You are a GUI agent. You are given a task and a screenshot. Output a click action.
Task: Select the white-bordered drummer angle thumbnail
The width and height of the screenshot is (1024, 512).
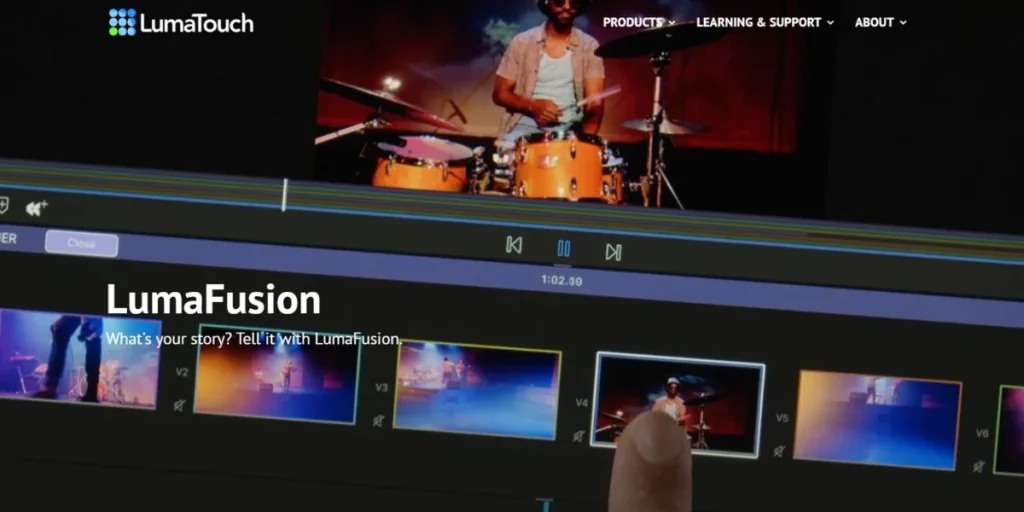pos(677,404)
